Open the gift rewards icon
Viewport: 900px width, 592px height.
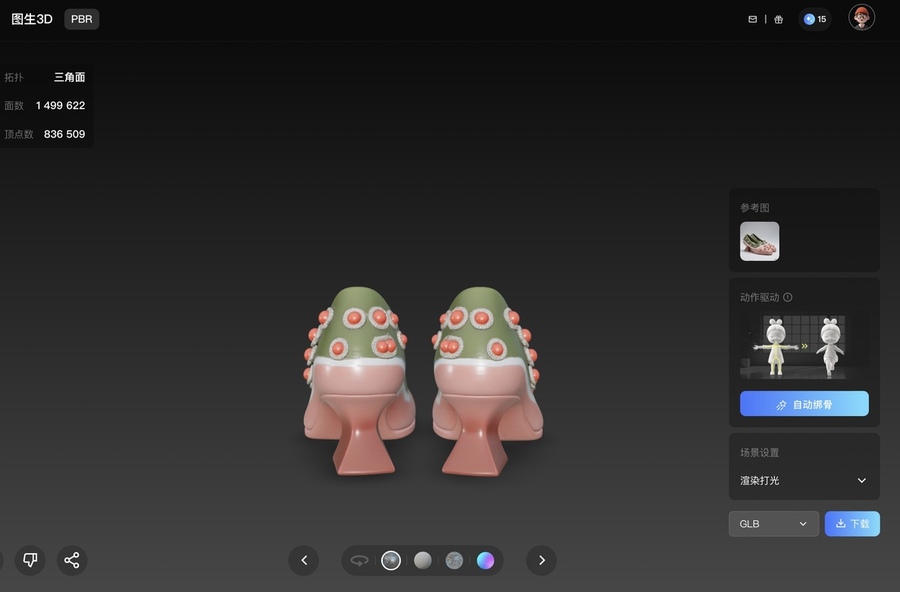(778, 20)
